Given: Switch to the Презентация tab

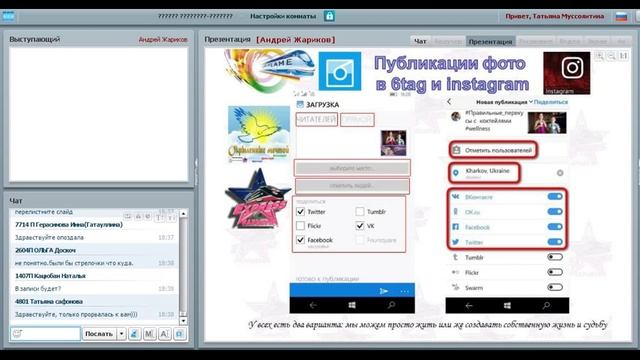Looking at the screenshot, I should (490, 41).
